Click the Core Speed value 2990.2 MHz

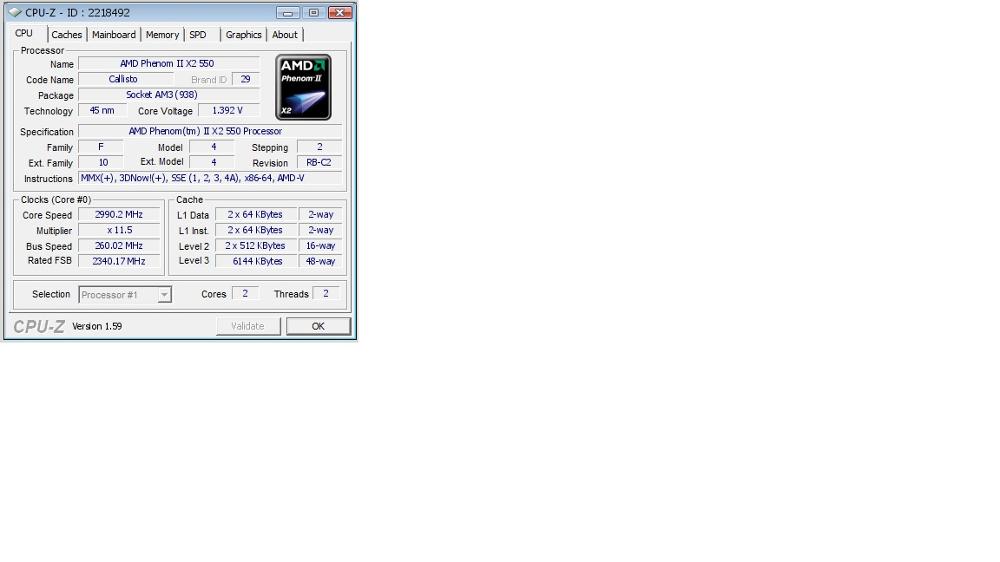click(119, 214)
